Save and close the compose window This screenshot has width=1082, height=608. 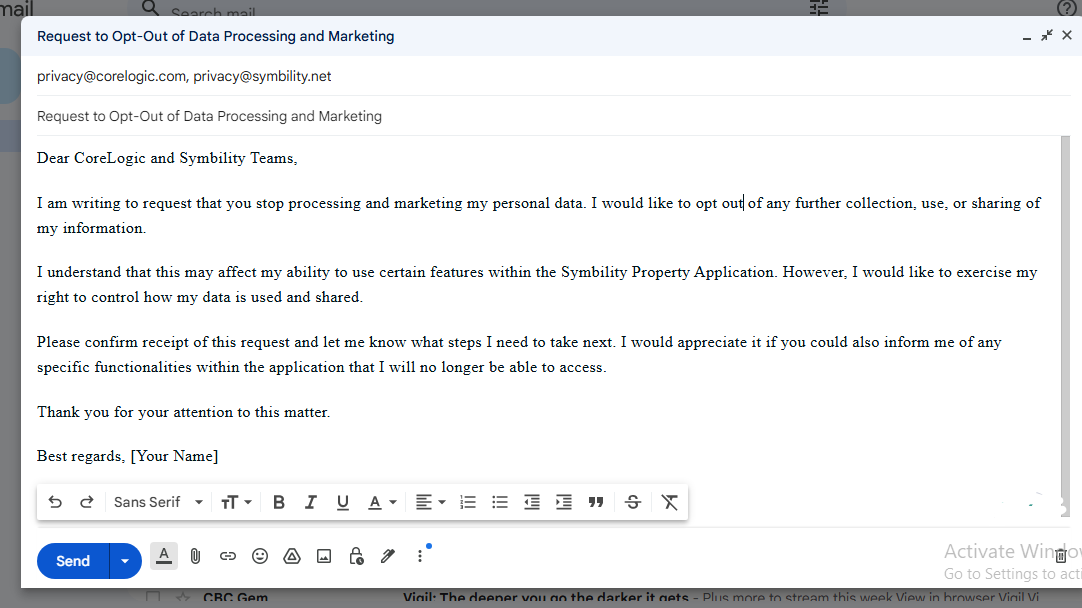[1067, 35]
